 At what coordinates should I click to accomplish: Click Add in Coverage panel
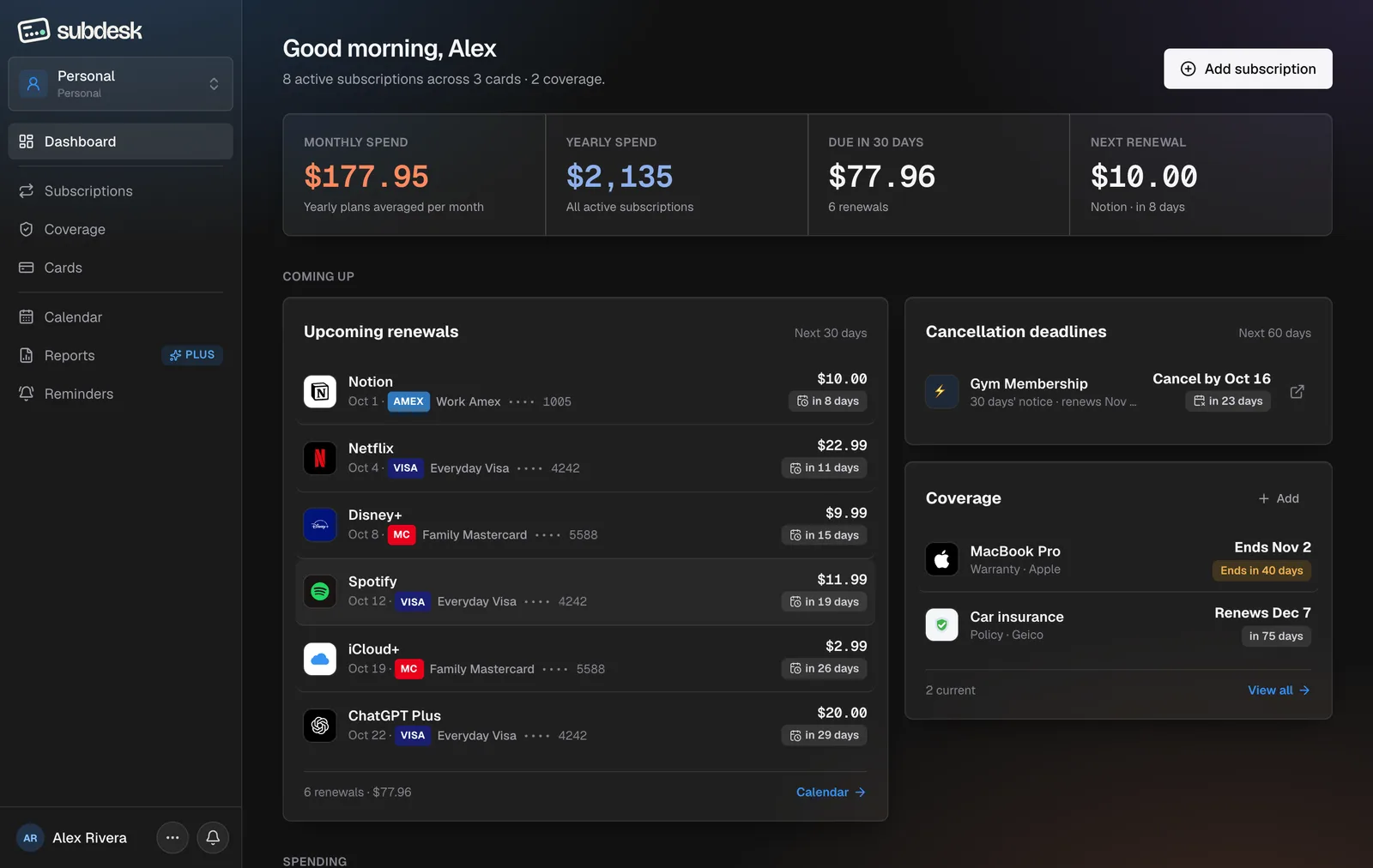1279,498
